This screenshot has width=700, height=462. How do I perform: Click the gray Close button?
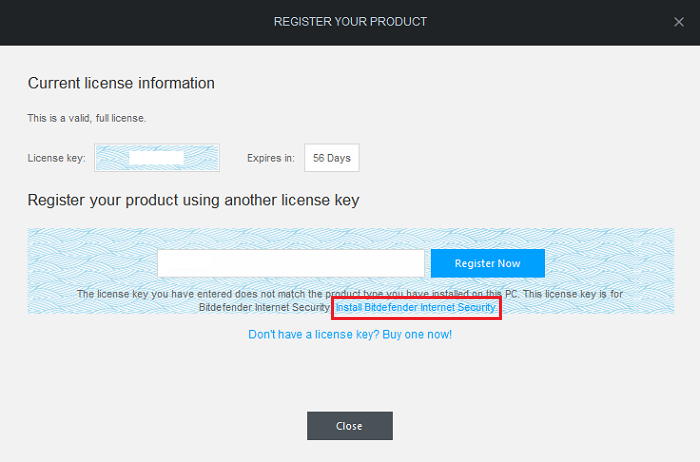[x=349, y=426]
